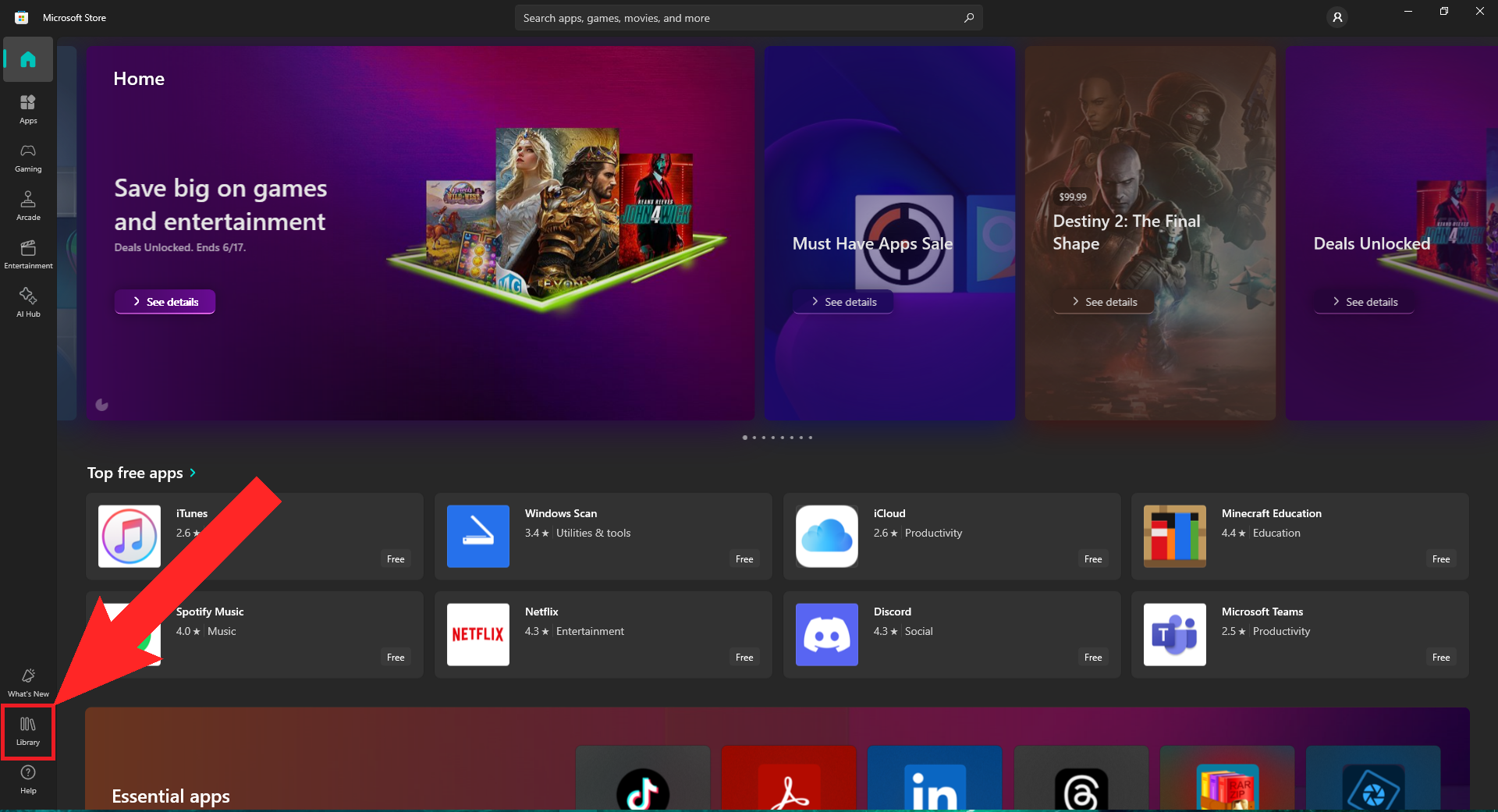Click Free button for Microsoft Teams
This screenshot has width=1498, height=812.
click(1441, 658)
